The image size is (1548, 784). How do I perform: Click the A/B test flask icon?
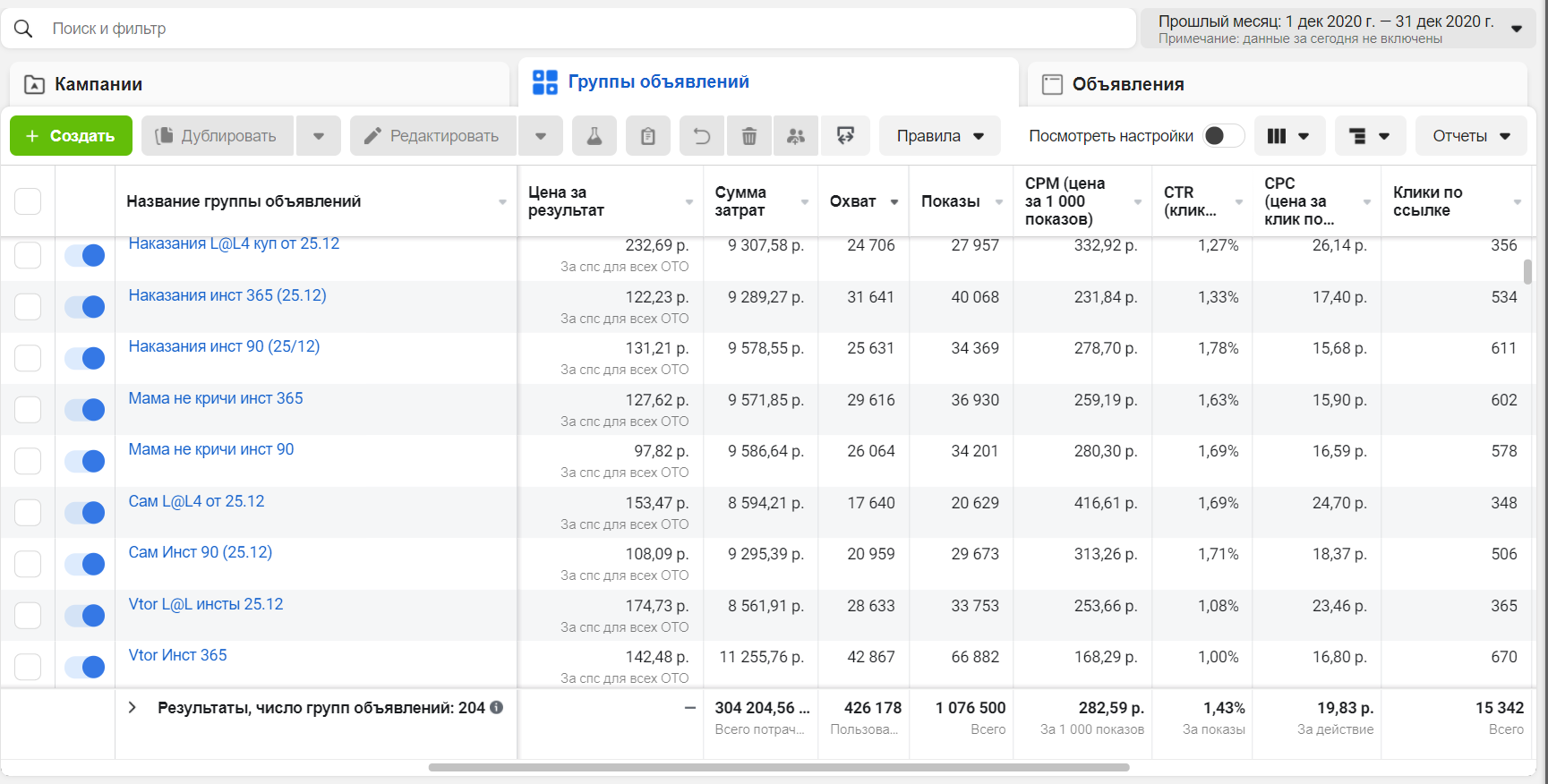[x=594, y=136]
